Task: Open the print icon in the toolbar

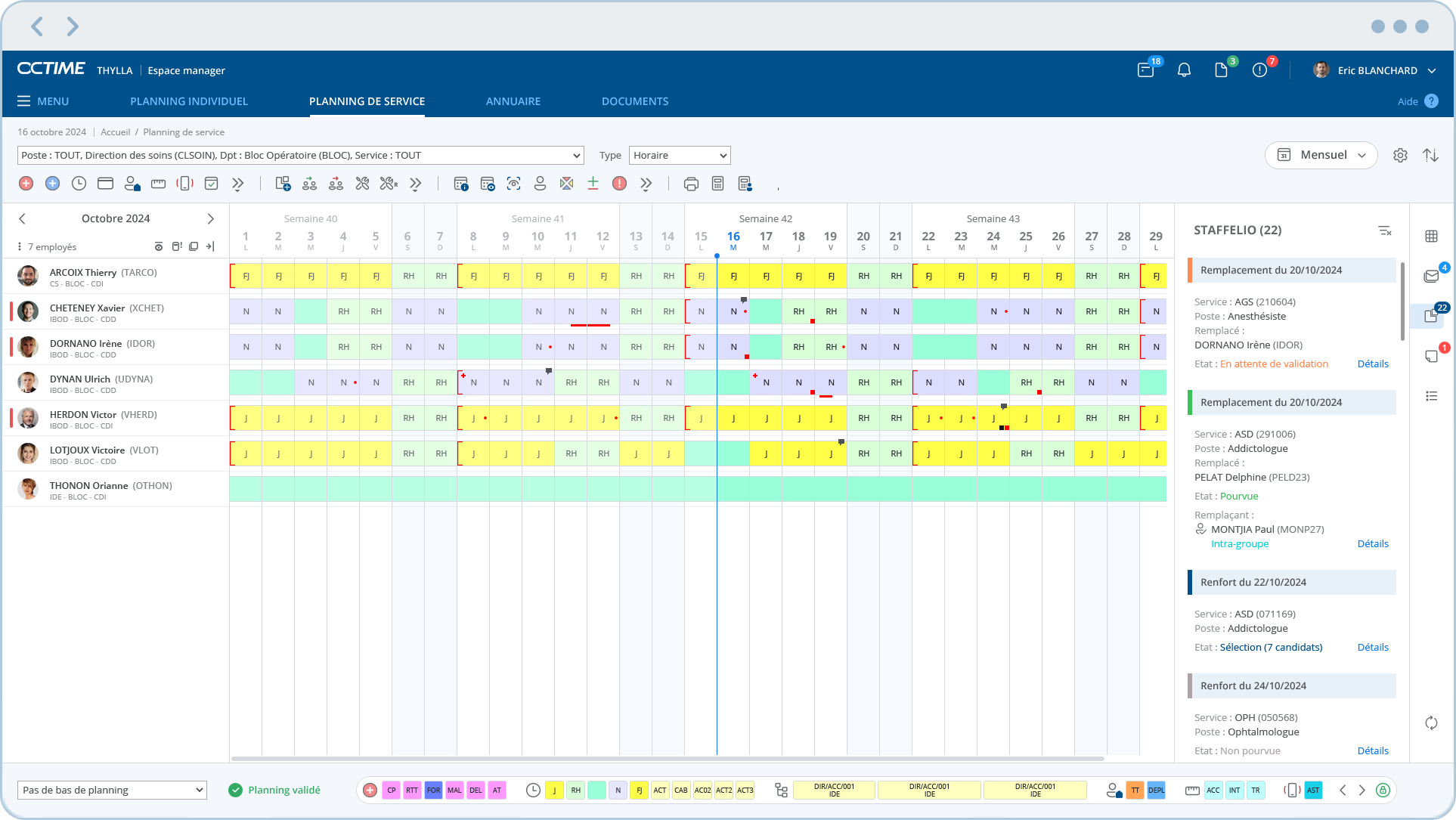Action: (x=691, y=184)
